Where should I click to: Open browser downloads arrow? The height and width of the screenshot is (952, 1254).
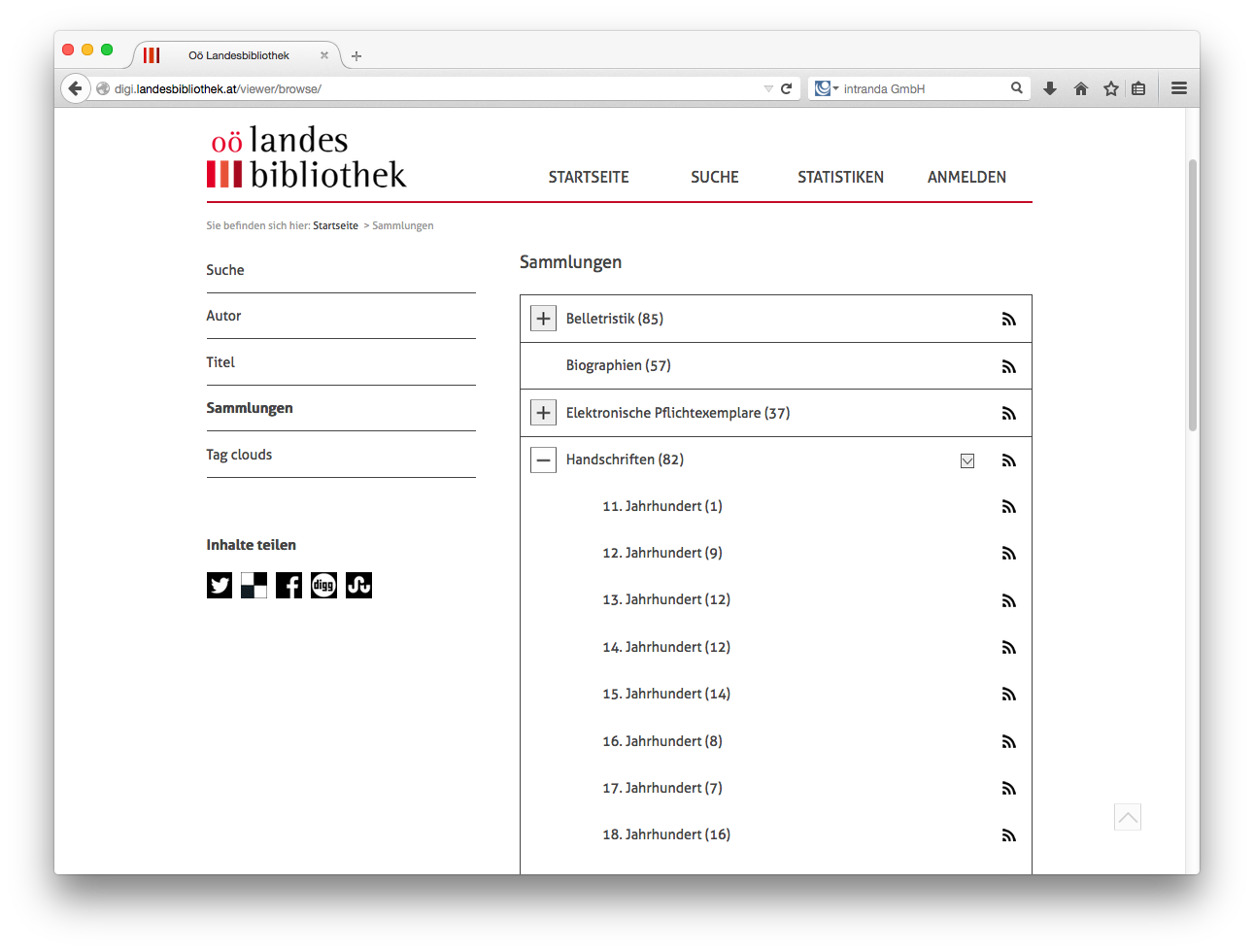[1050, 88]
